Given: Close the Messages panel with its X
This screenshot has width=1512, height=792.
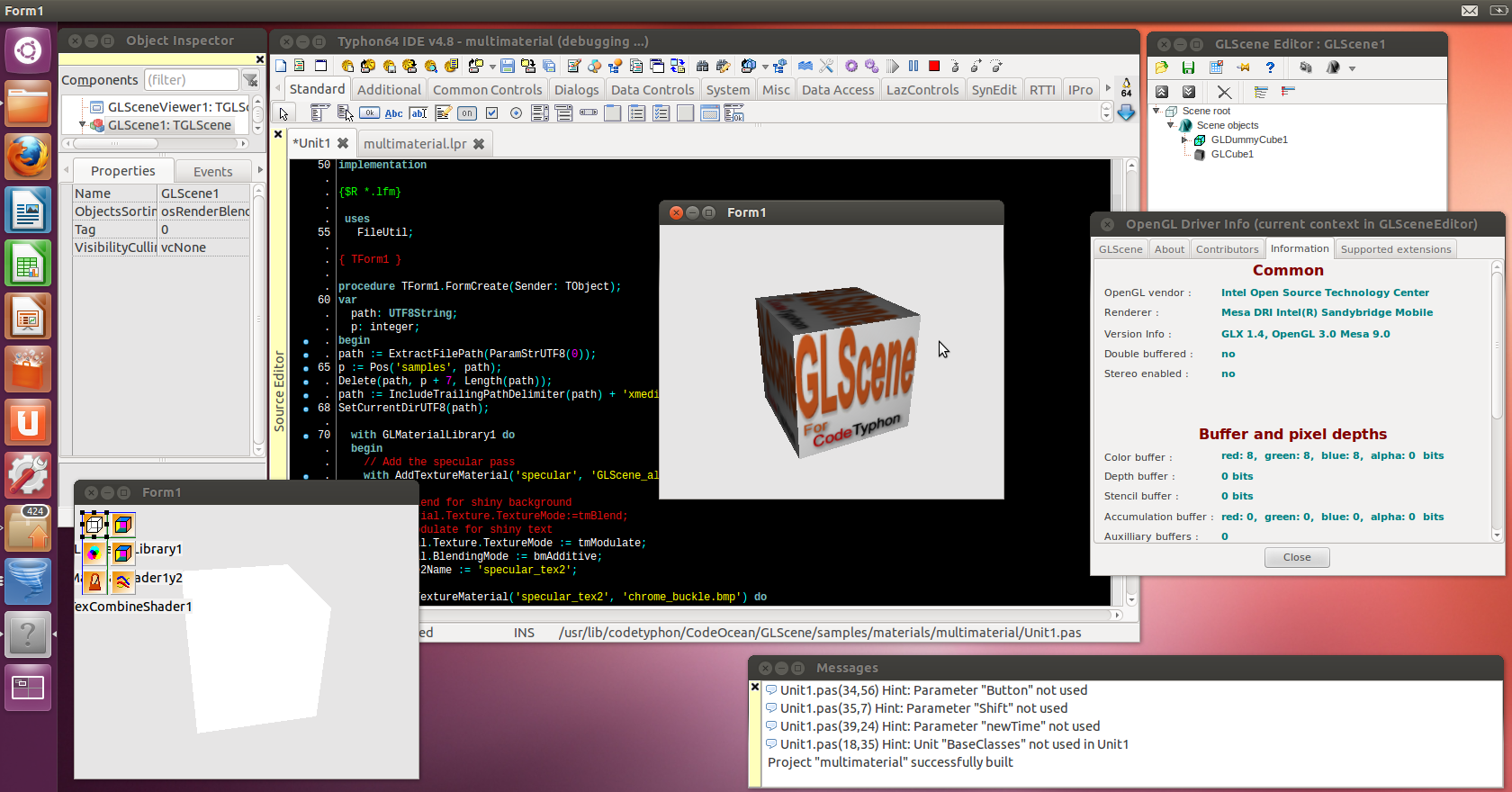Looking at the screenshot, I should tap(755, 687).
